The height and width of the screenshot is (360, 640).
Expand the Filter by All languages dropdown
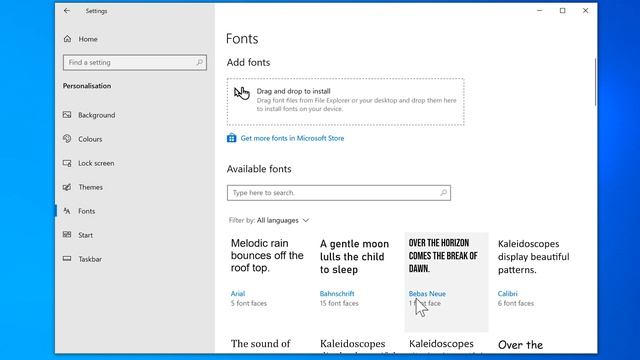point(269,220)
